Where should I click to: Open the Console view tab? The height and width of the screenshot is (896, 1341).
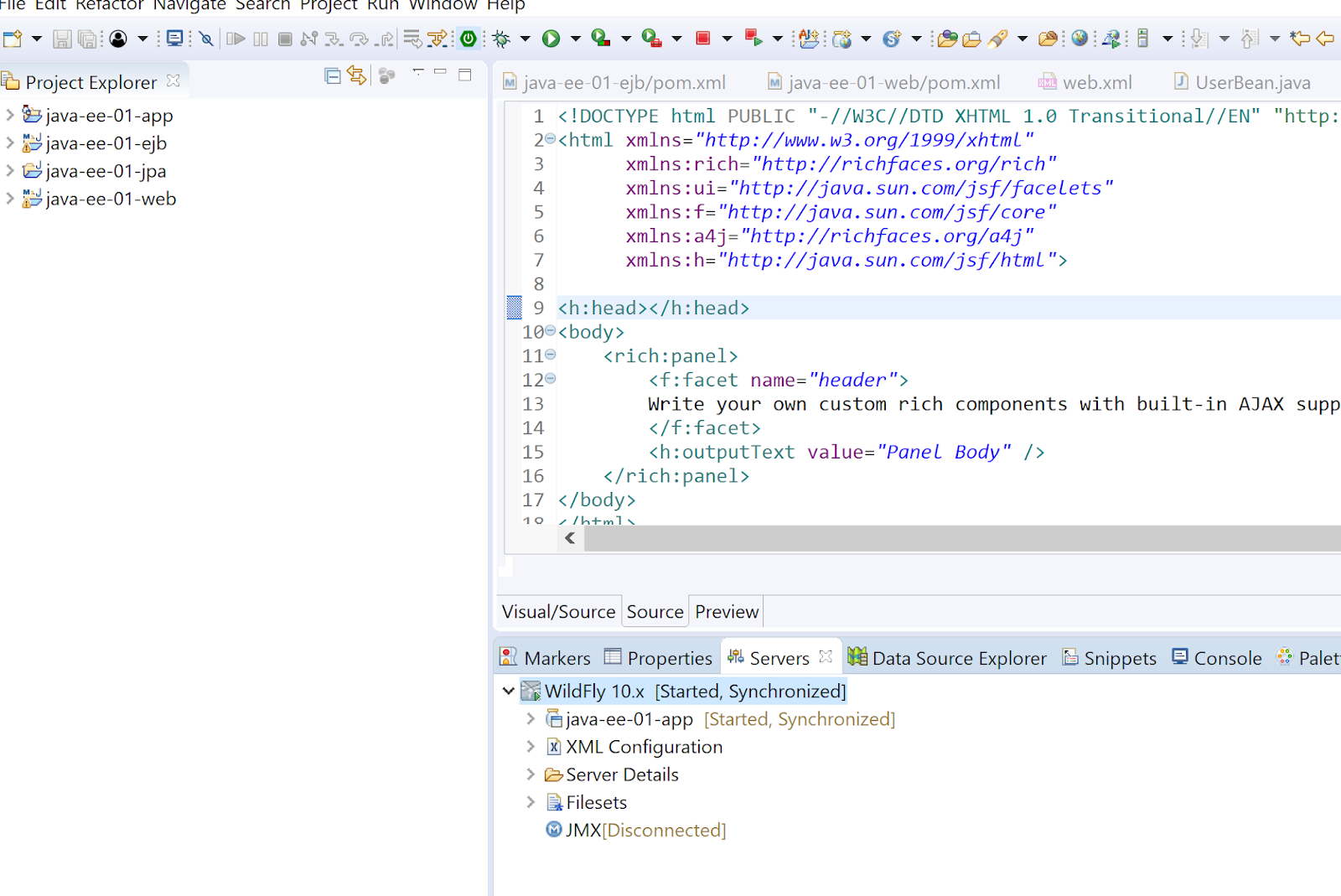pos(1217,658)
